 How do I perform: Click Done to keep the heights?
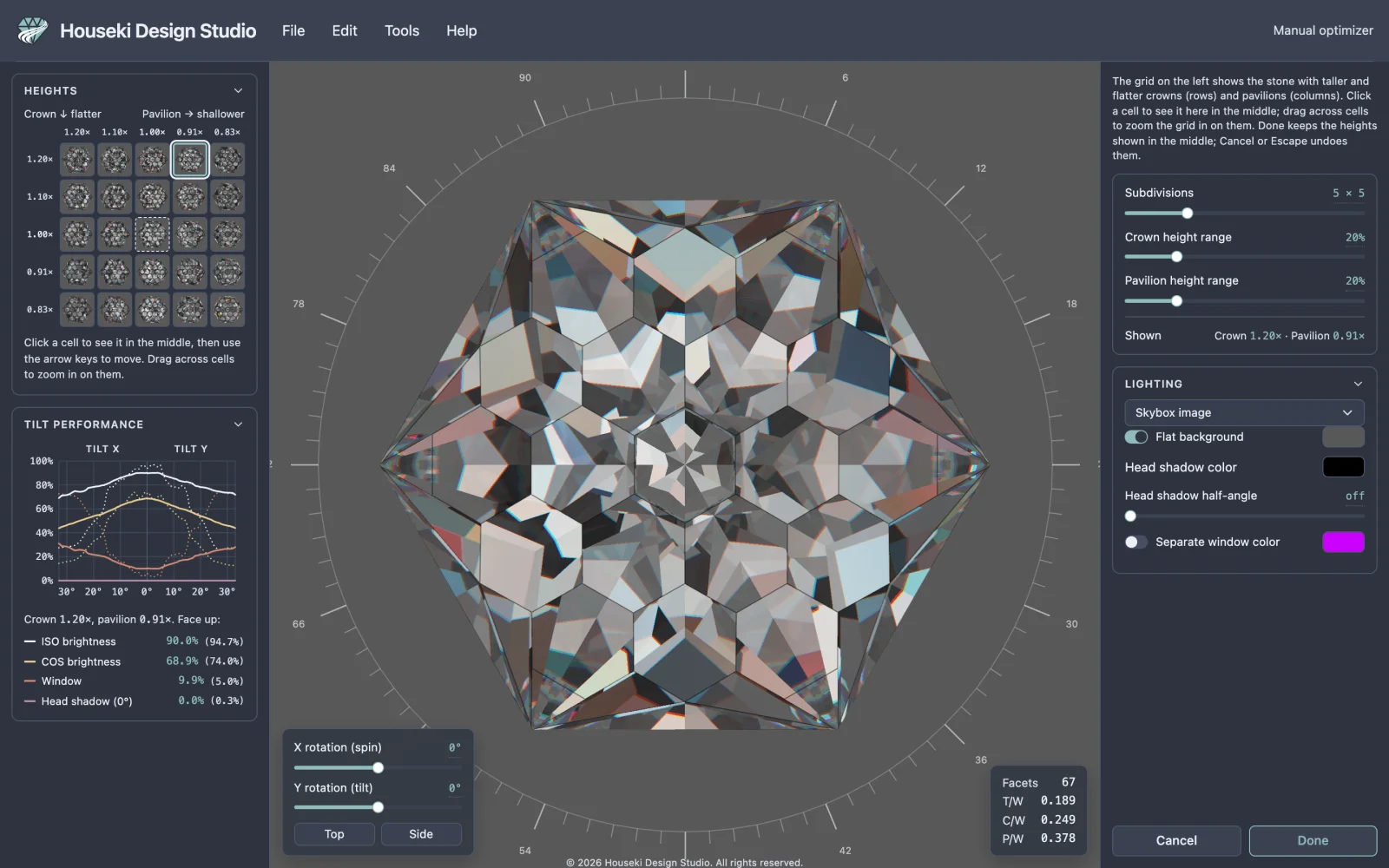1313,840
